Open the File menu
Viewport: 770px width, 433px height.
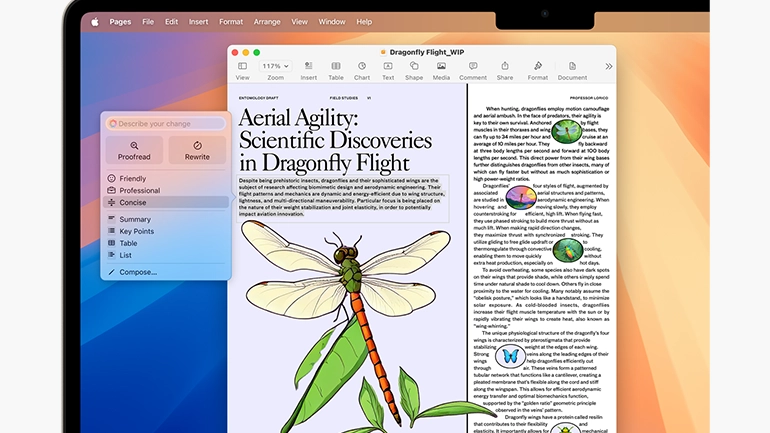tap(148, 22)
